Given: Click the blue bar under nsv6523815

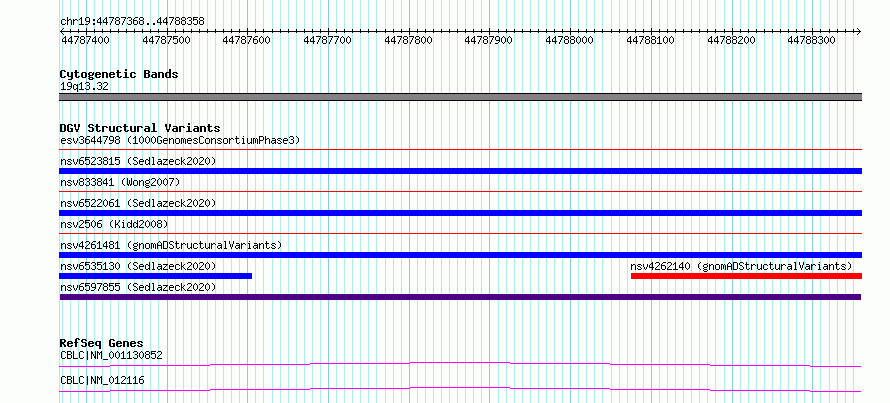Looking at the screenshot, I should pyautogui.click(x=460, y=171).
